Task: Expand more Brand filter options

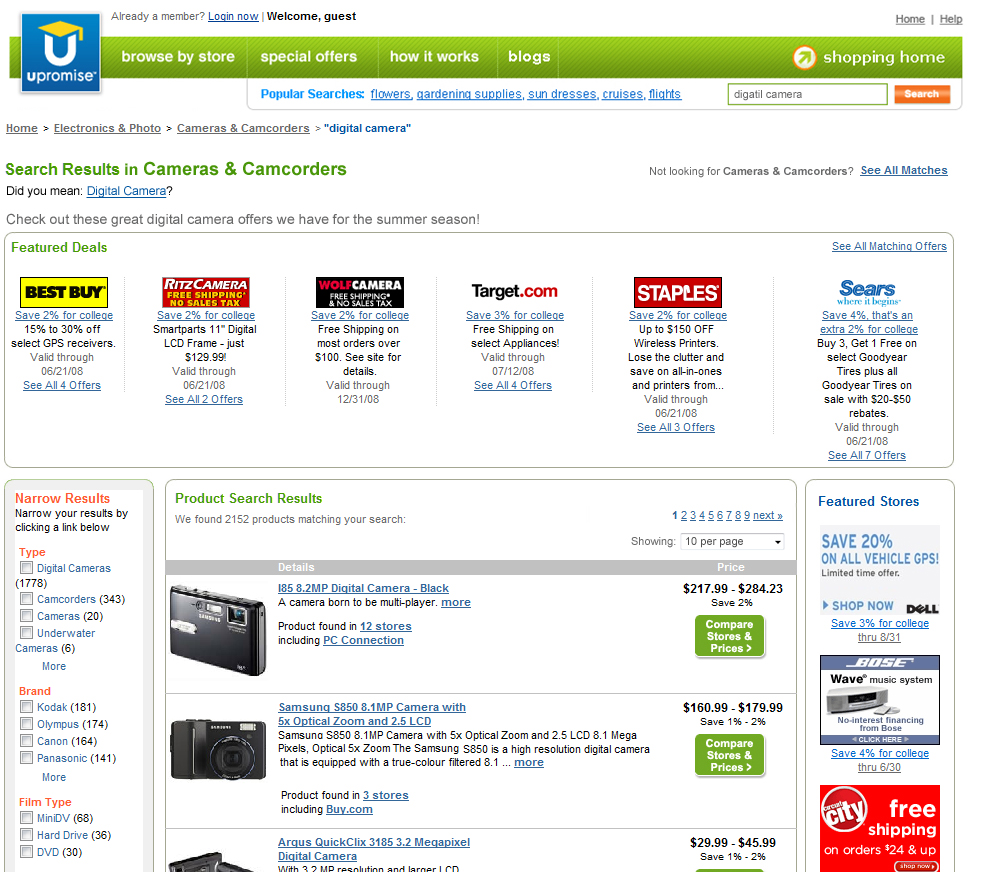Action: coord(54,777)
